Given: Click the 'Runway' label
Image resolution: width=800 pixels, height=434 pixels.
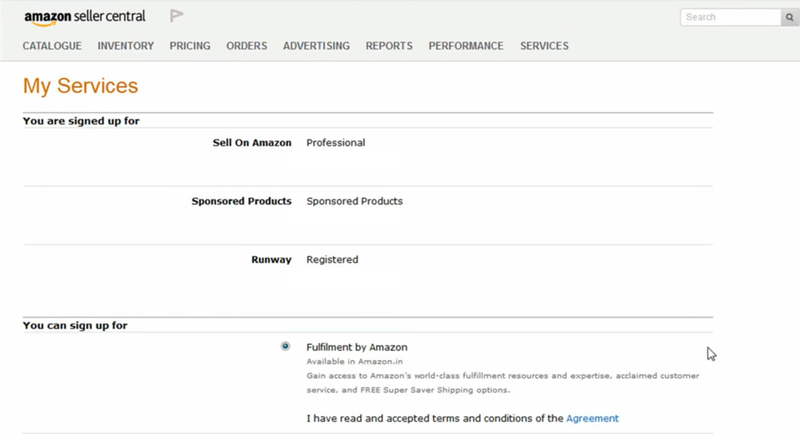Looking at the screenshot, I should coord(271,260).
